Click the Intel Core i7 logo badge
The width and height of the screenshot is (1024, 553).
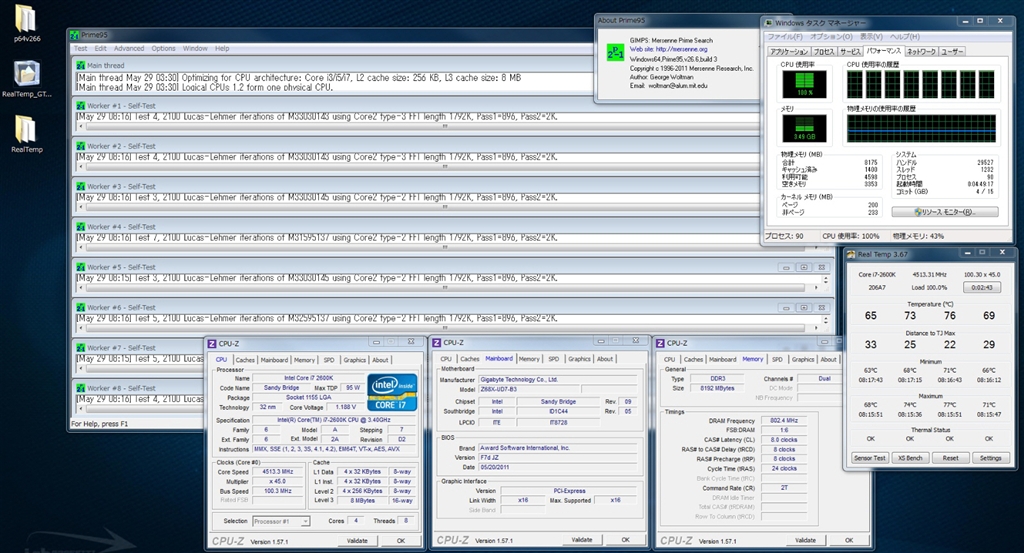click(393, 392)
